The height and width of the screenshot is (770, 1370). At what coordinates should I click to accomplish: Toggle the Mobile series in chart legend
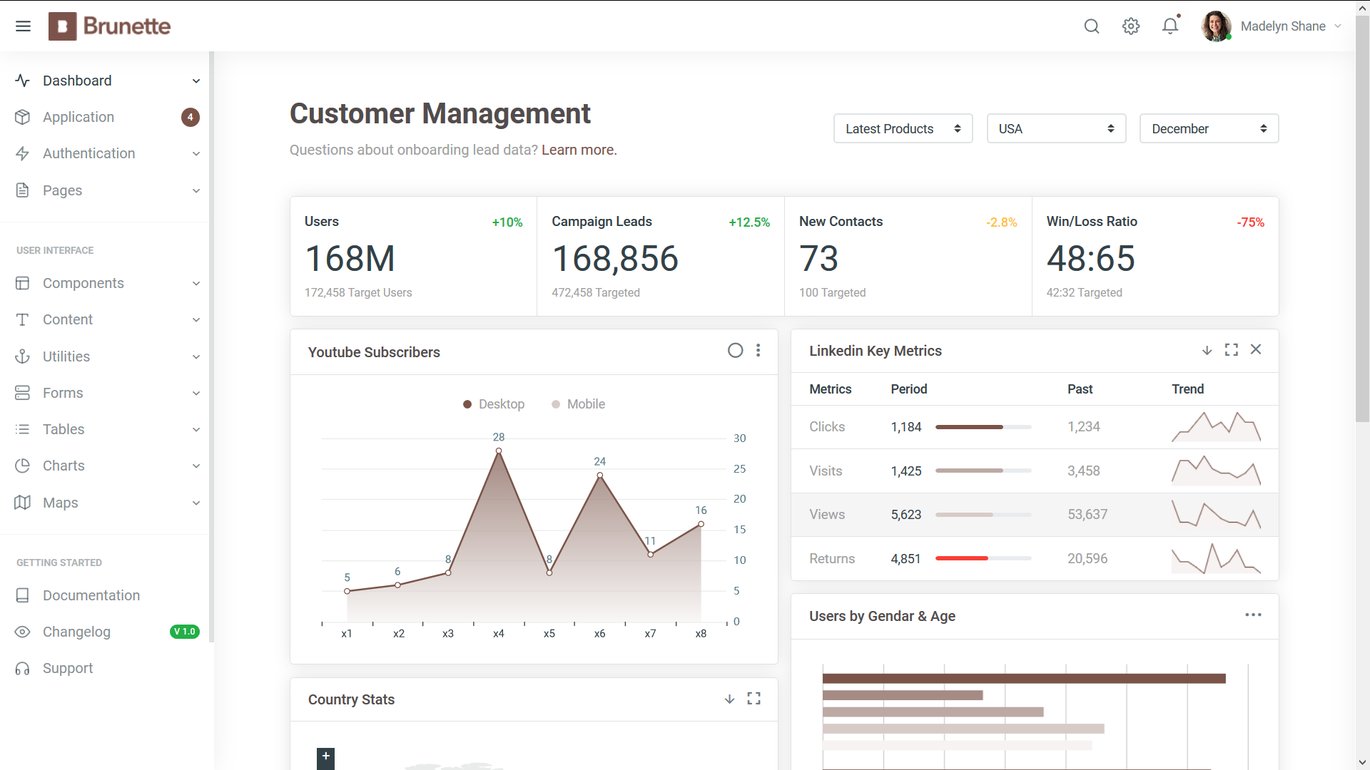[x=578, y=404]
